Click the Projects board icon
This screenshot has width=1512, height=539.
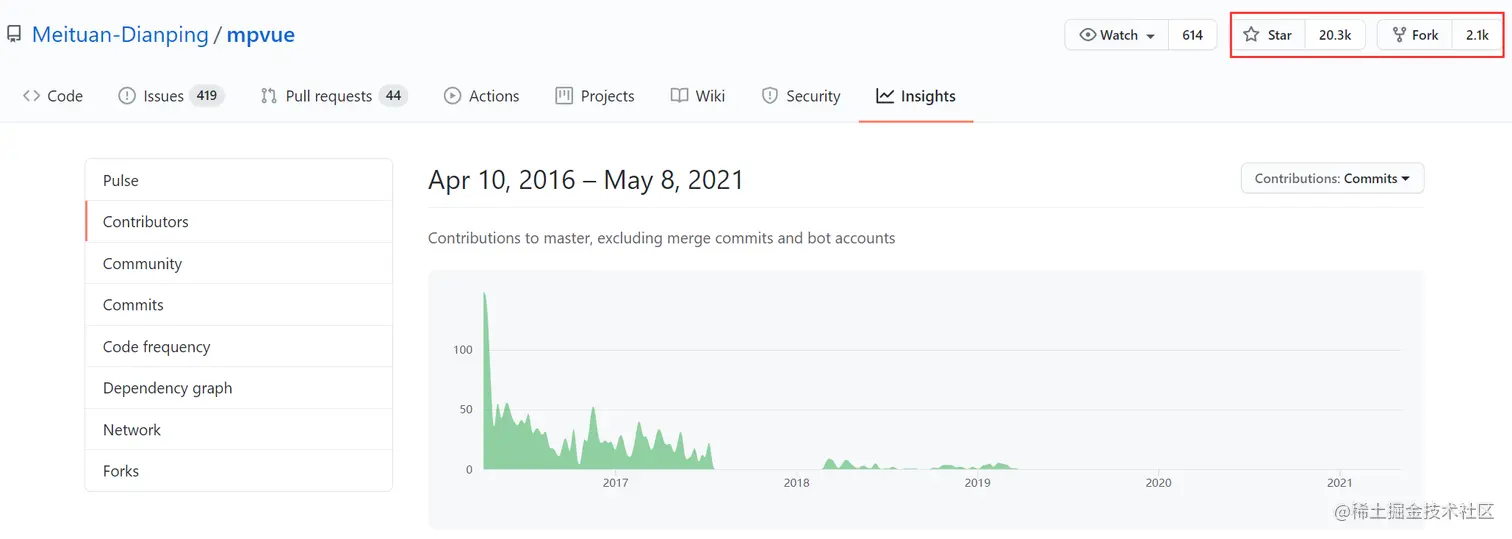coord(564,96)
